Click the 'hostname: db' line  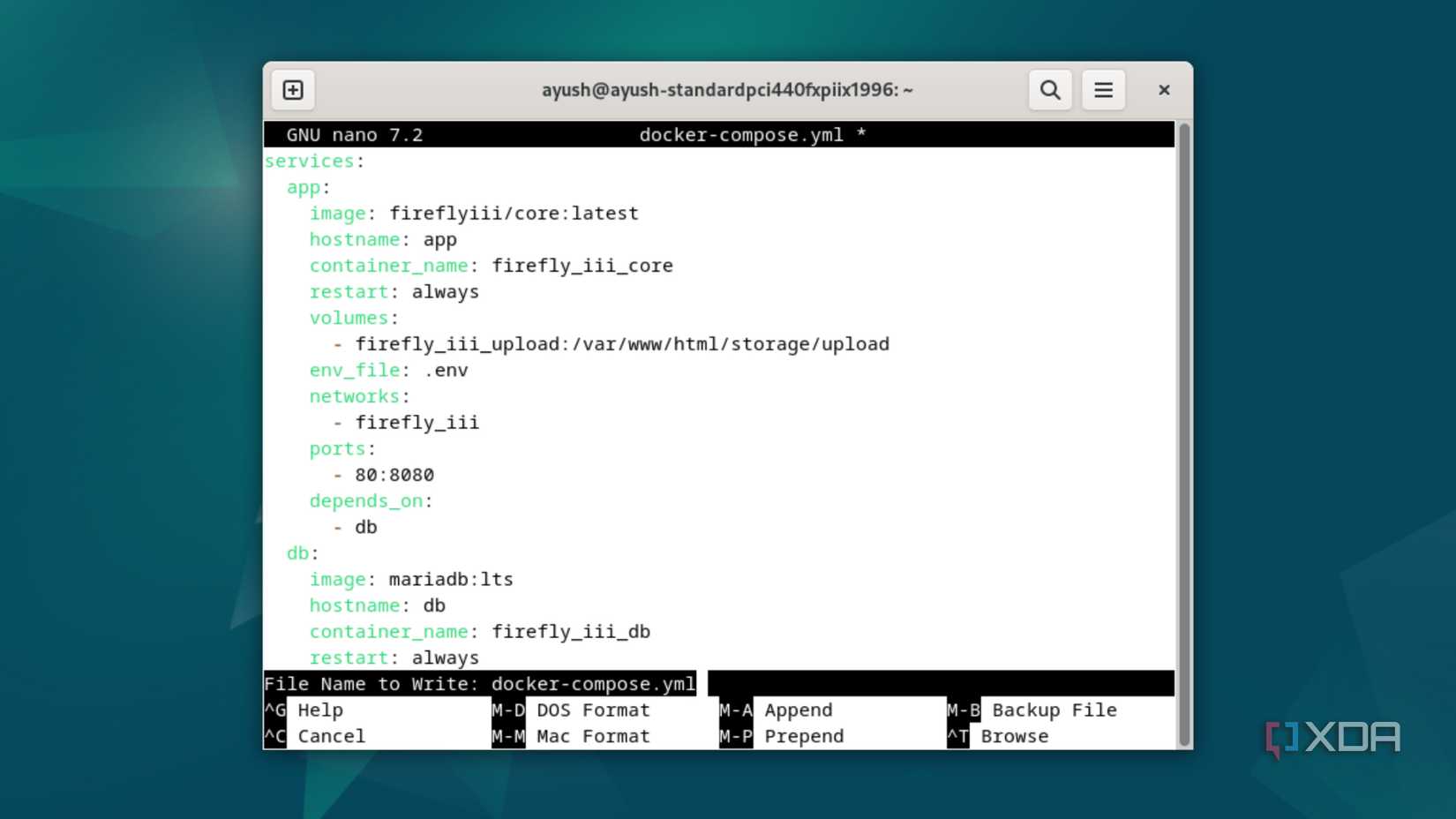pos(378,605)
